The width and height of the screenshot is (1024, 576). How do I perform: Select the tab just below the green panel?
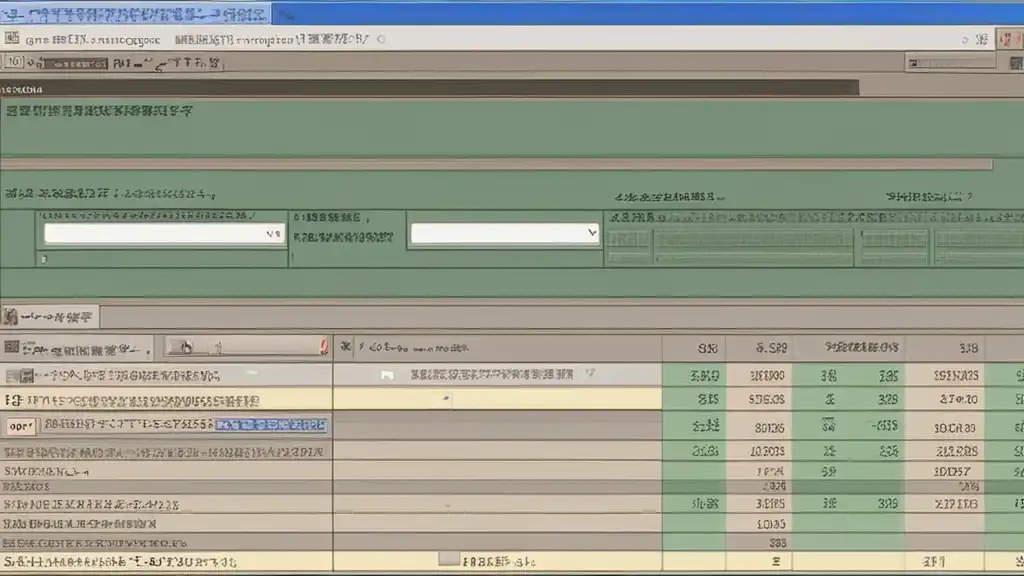(50, 317)
